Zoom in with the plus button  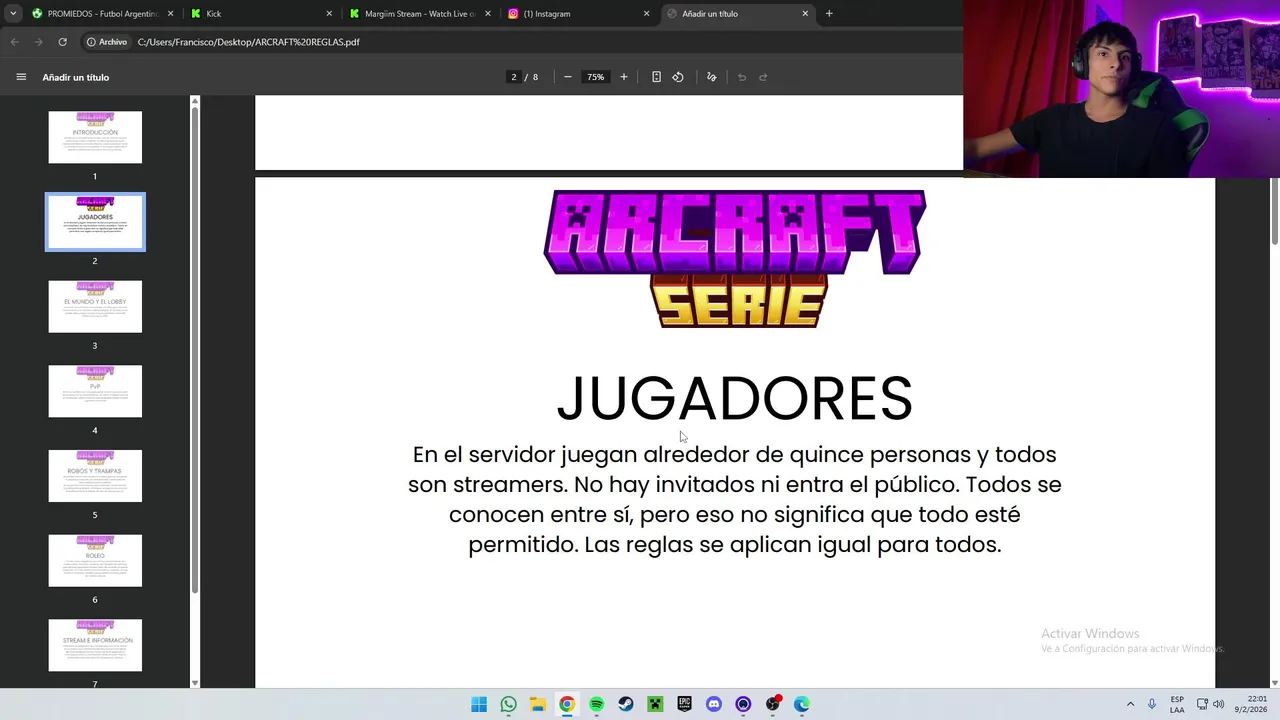pos(624,77)
